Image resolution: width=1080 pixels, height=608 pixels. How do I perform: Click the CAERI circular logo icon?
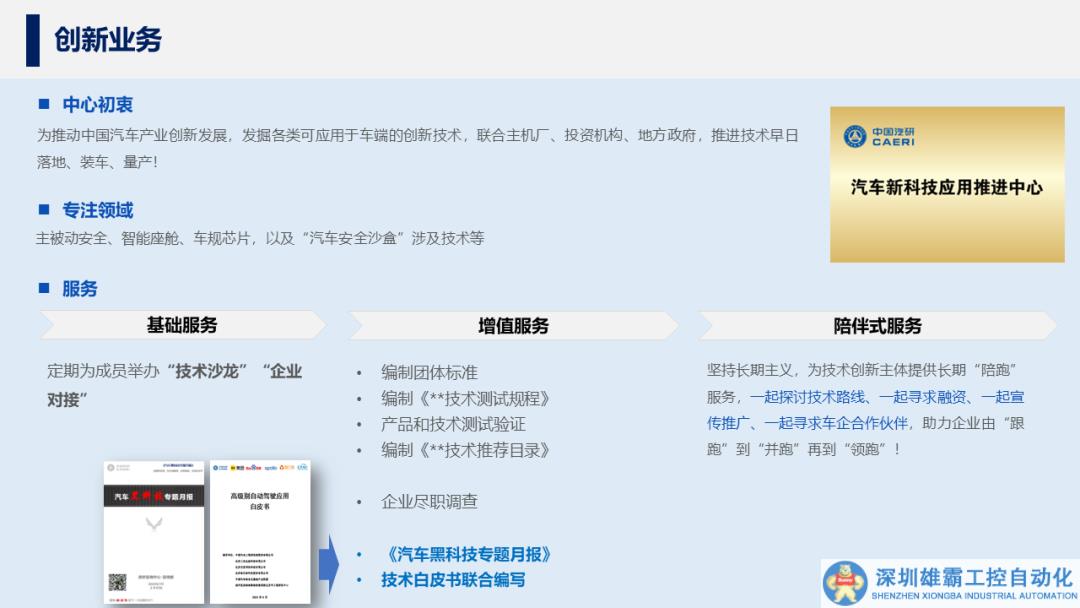click(x=854, y=136)
